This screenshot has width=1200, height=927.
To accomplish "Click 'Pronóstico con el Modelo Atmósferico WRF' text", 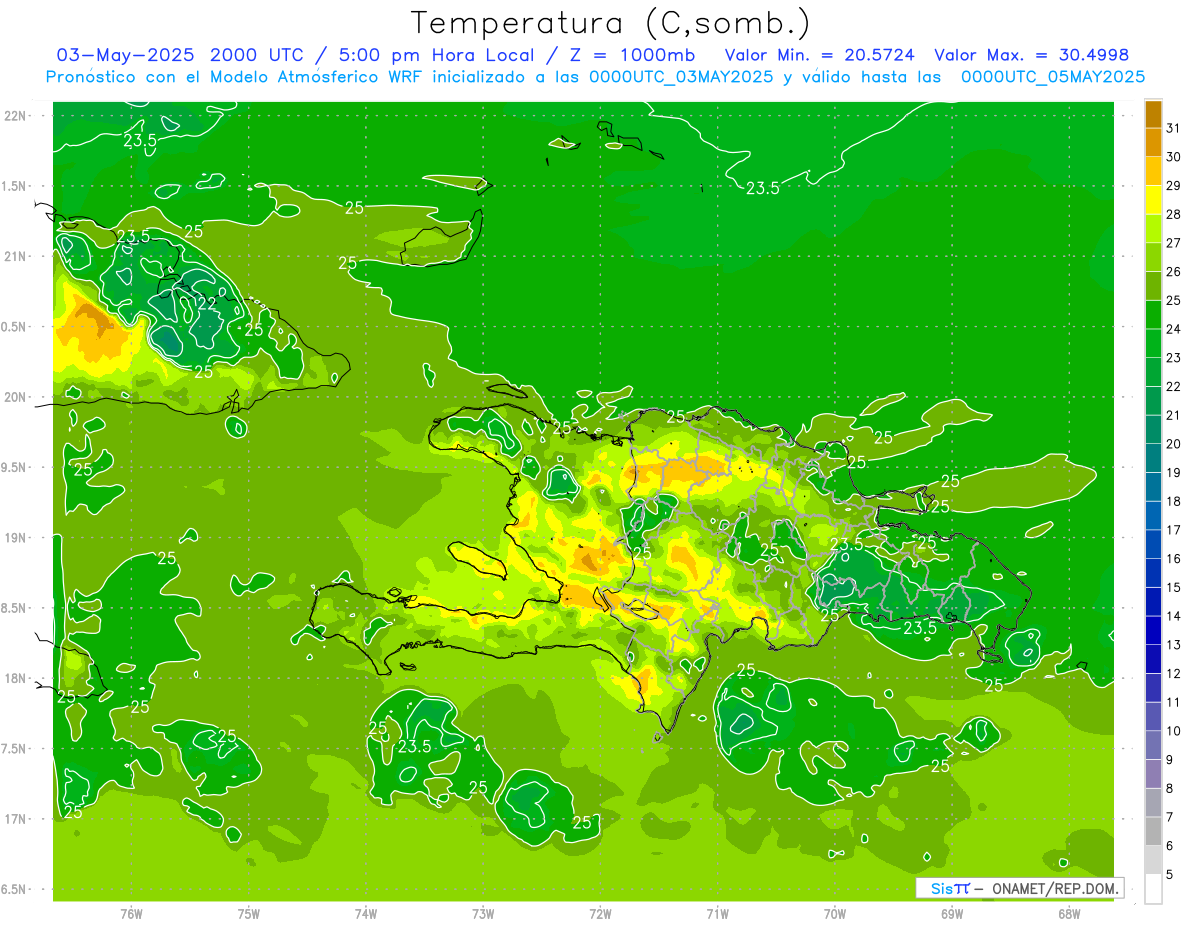I will click(x=236, y=76).
